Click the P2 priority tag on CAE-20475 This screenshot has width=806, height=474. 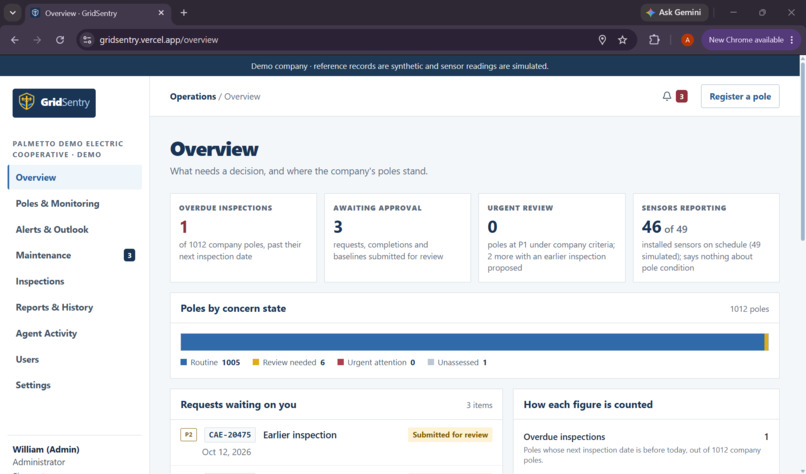click(189, 434)
